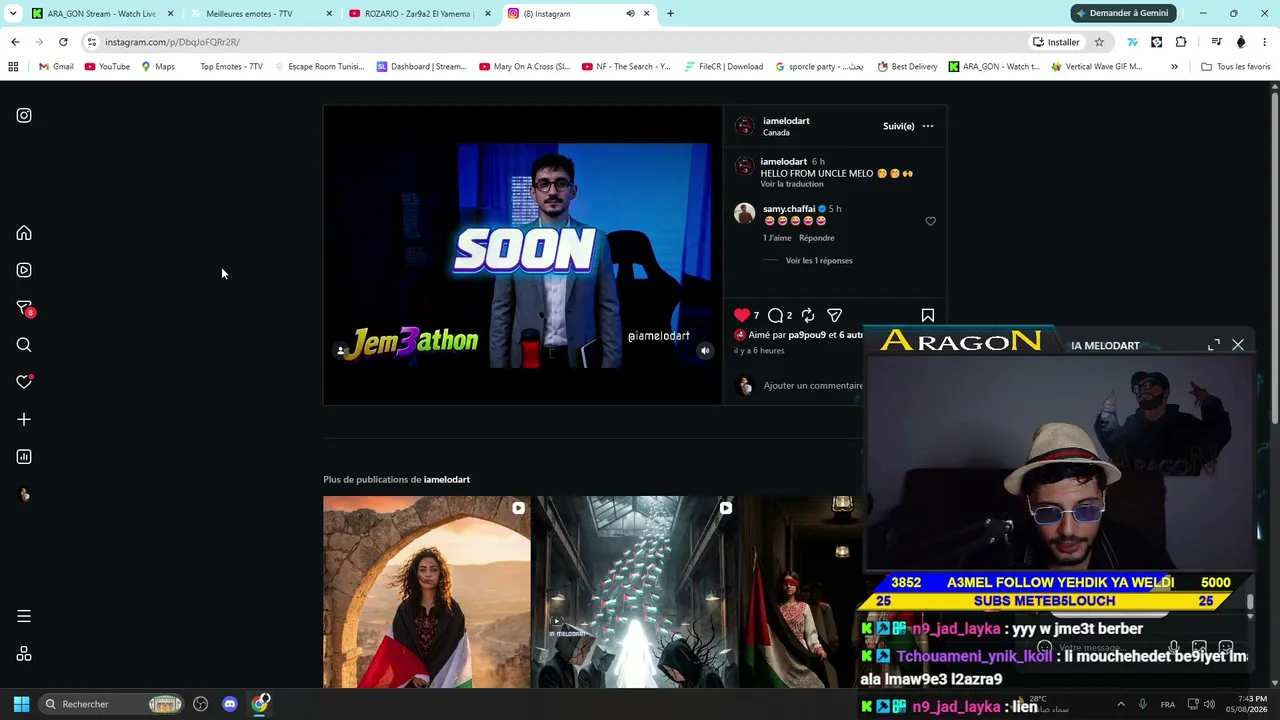Open the sidebar hamburger More menu

24,616
